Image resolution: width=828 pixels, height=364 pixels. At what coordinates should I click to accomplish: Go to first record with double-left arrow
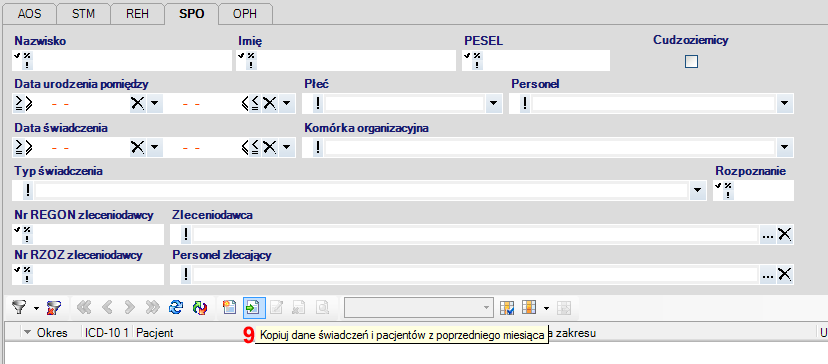click(83, 307)
